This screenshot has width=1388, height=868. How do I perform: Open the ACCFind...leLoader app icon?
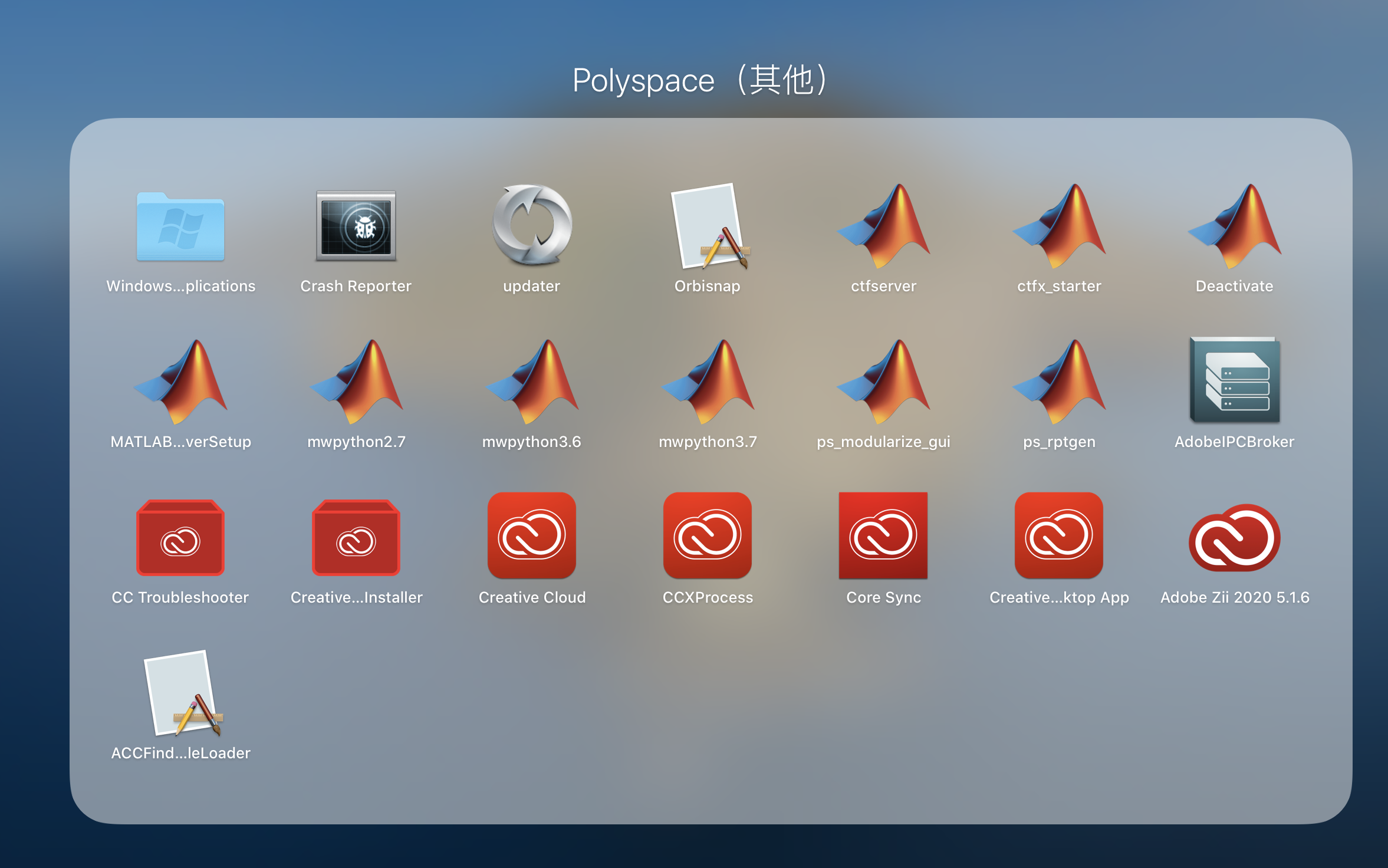183,693
